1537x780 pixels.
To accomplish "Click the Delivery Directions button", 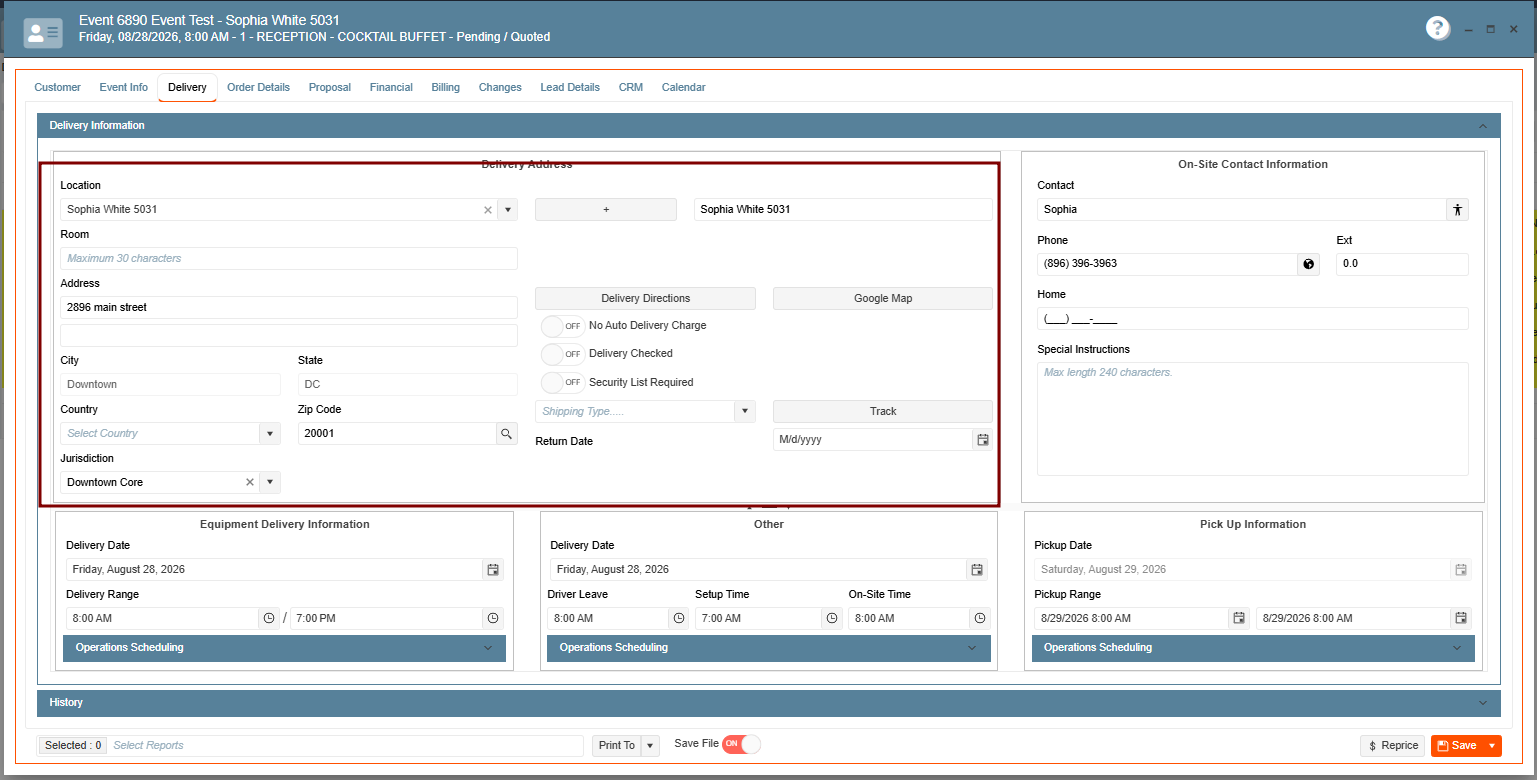I will pyautogui.click(x=645, y=299).
